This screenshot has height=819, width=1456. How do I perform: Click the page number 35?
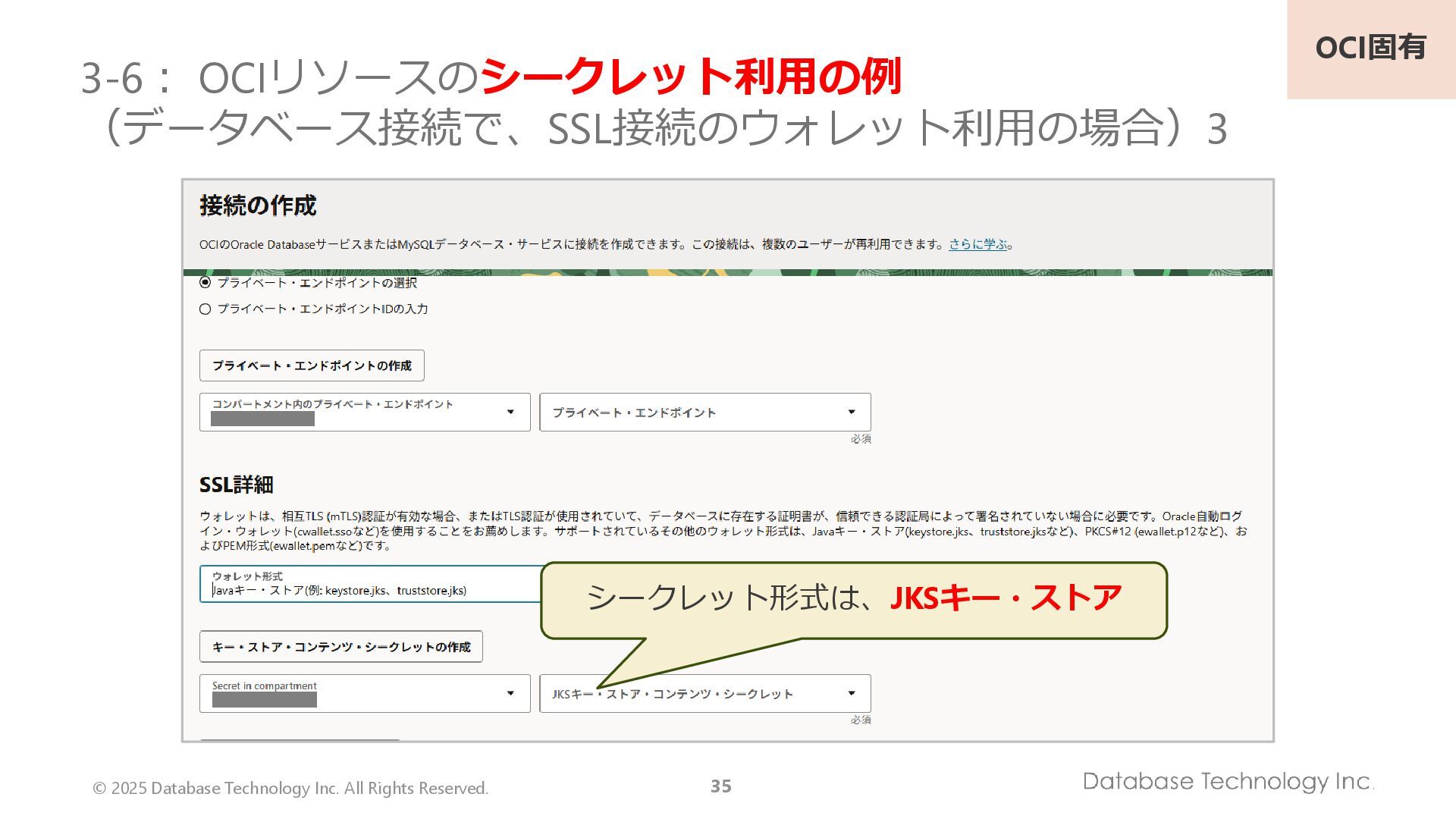[x=720, y=786]
